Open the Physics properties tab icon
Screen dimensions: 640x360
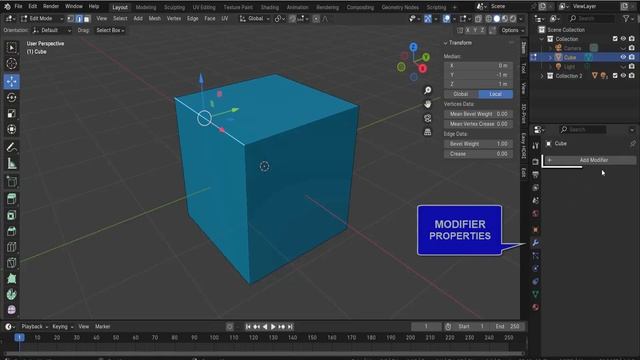coord(536,268)
